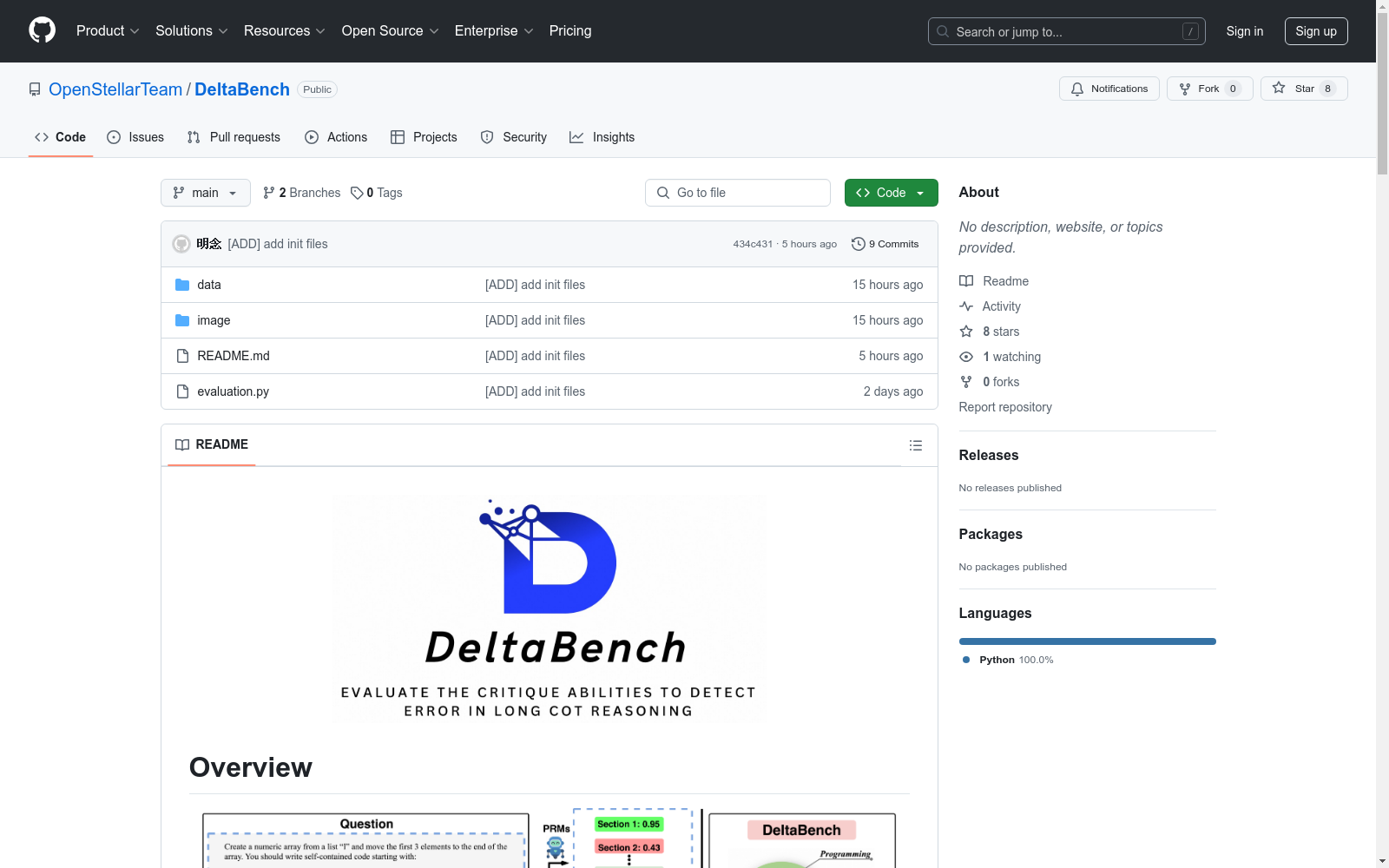Click the Notifications bell icon
Screen dimensions: 1389x868
[1077, 89]
